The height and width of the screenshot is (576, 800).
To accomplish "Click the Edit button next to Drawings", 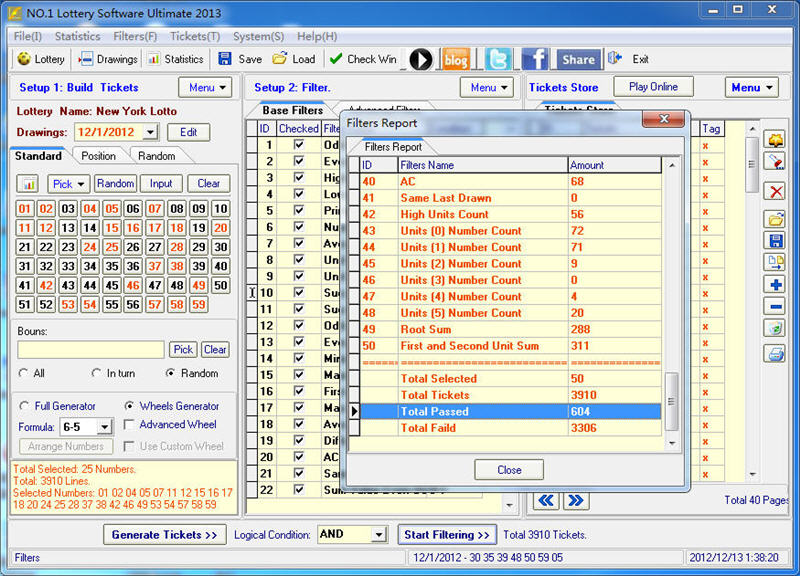I will pyautogui.click(x=188, y=132).
